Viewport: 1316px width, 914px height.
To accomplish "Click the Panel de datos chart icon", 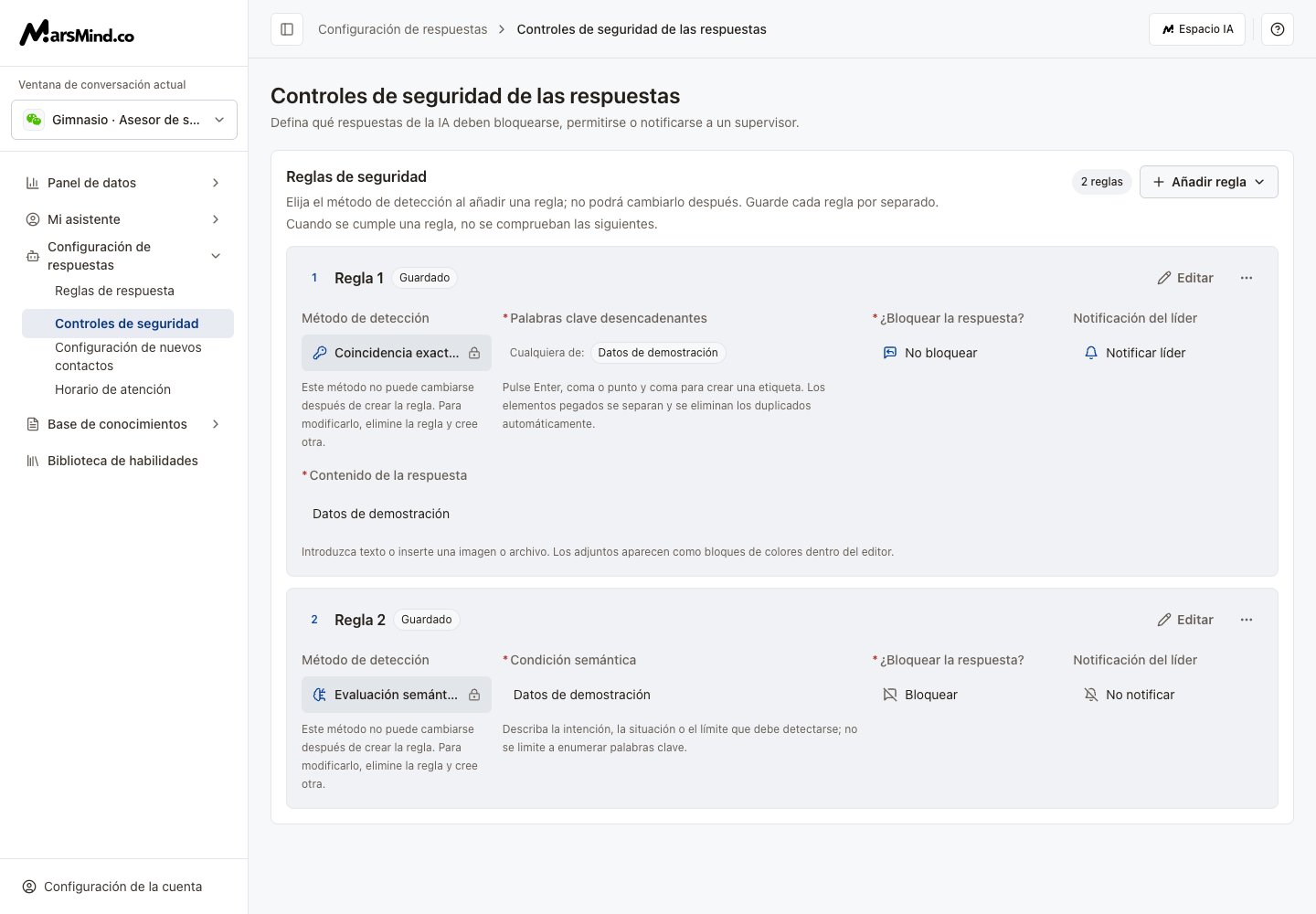I will pos(33,183).
